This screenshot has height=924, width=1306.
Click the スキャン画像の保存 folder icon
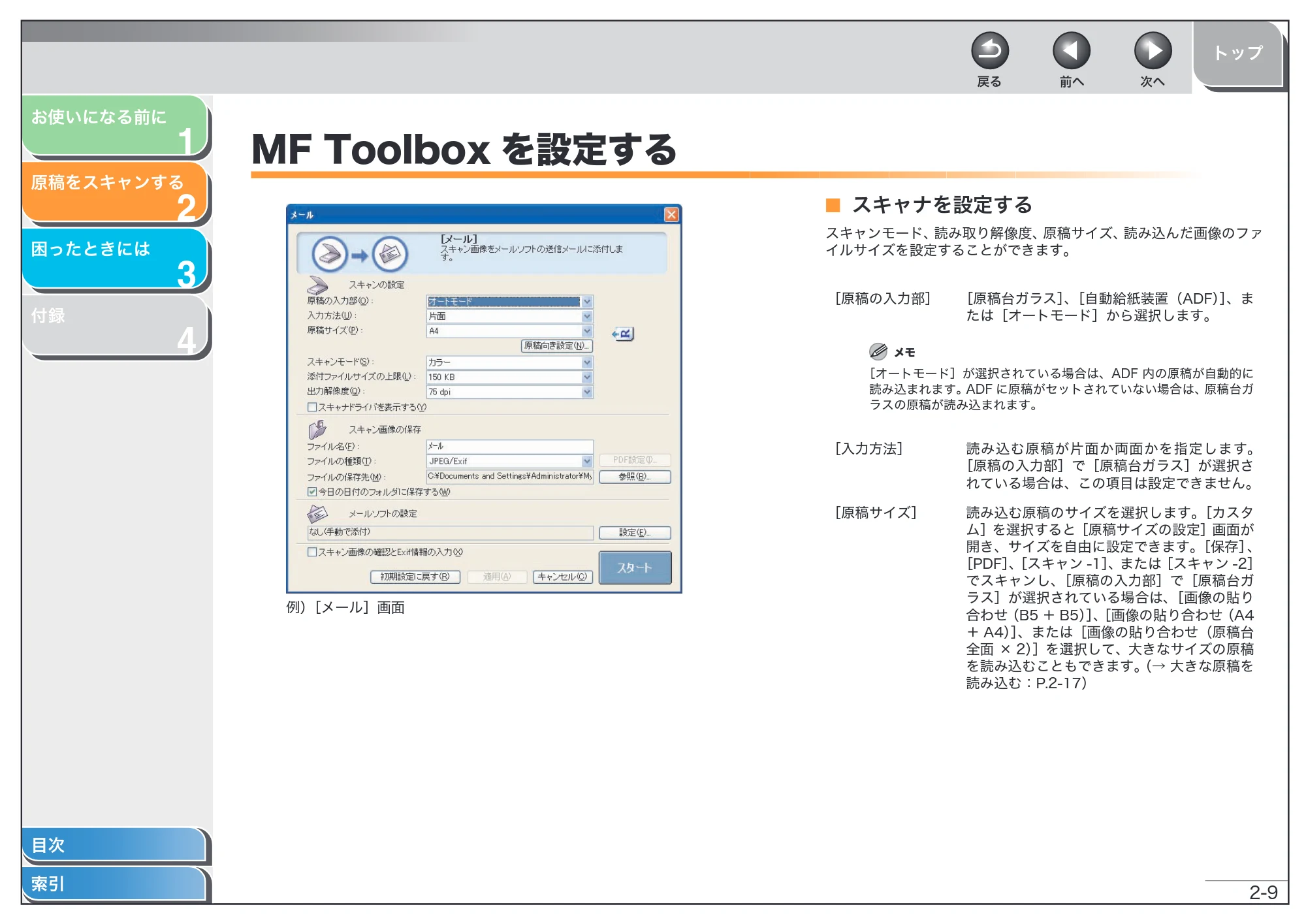coord(317,429)
